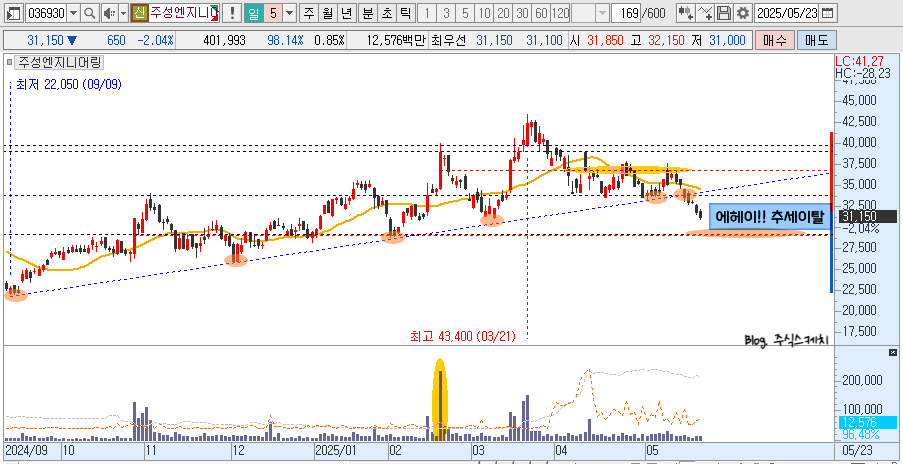Click the low price 31,000
Screen dimensions: 903x464
tap(728, 40)
